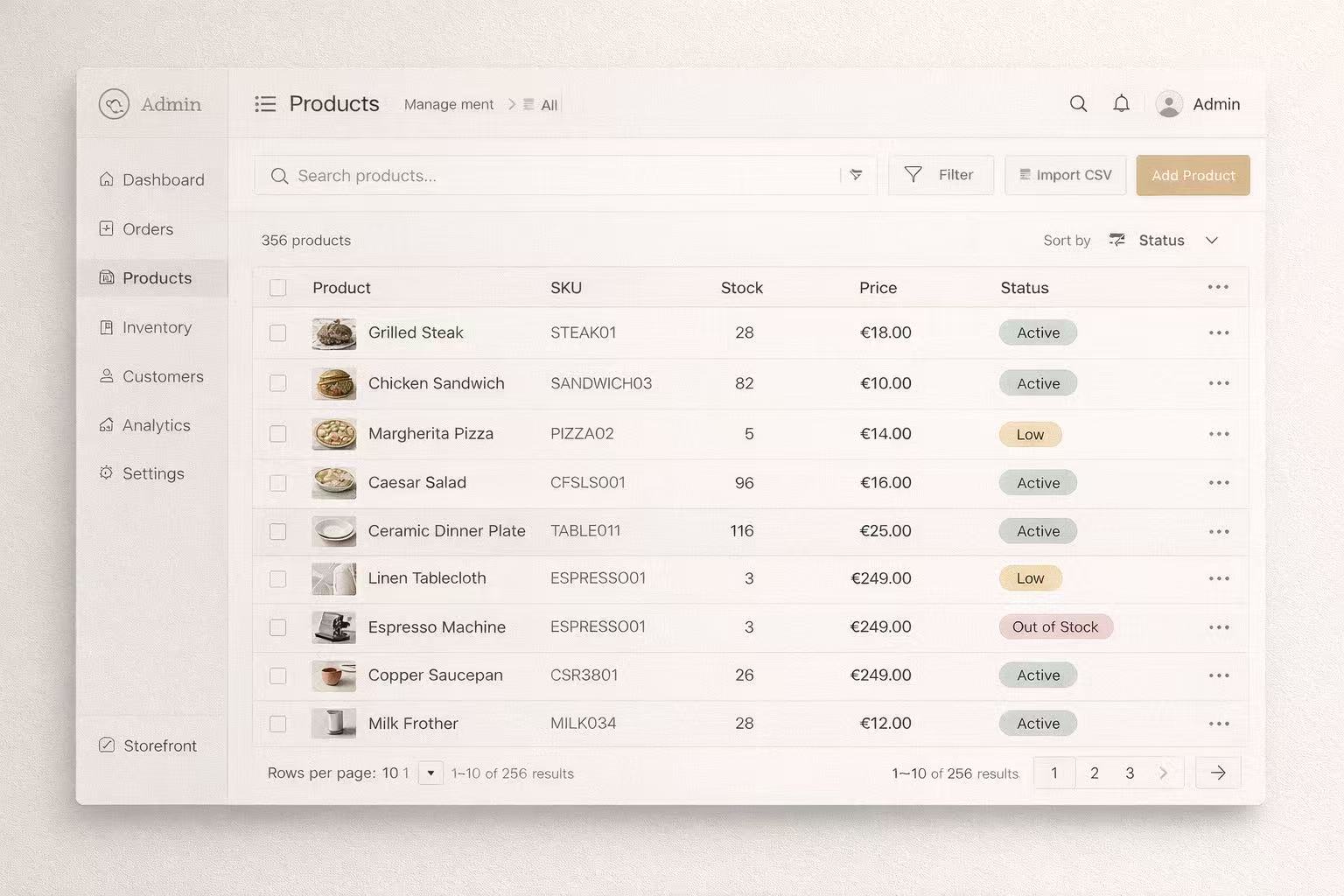Navigate to Analytics in the sidebar
The height and width of the screenshot is (896, 1344).
(156, 425)
